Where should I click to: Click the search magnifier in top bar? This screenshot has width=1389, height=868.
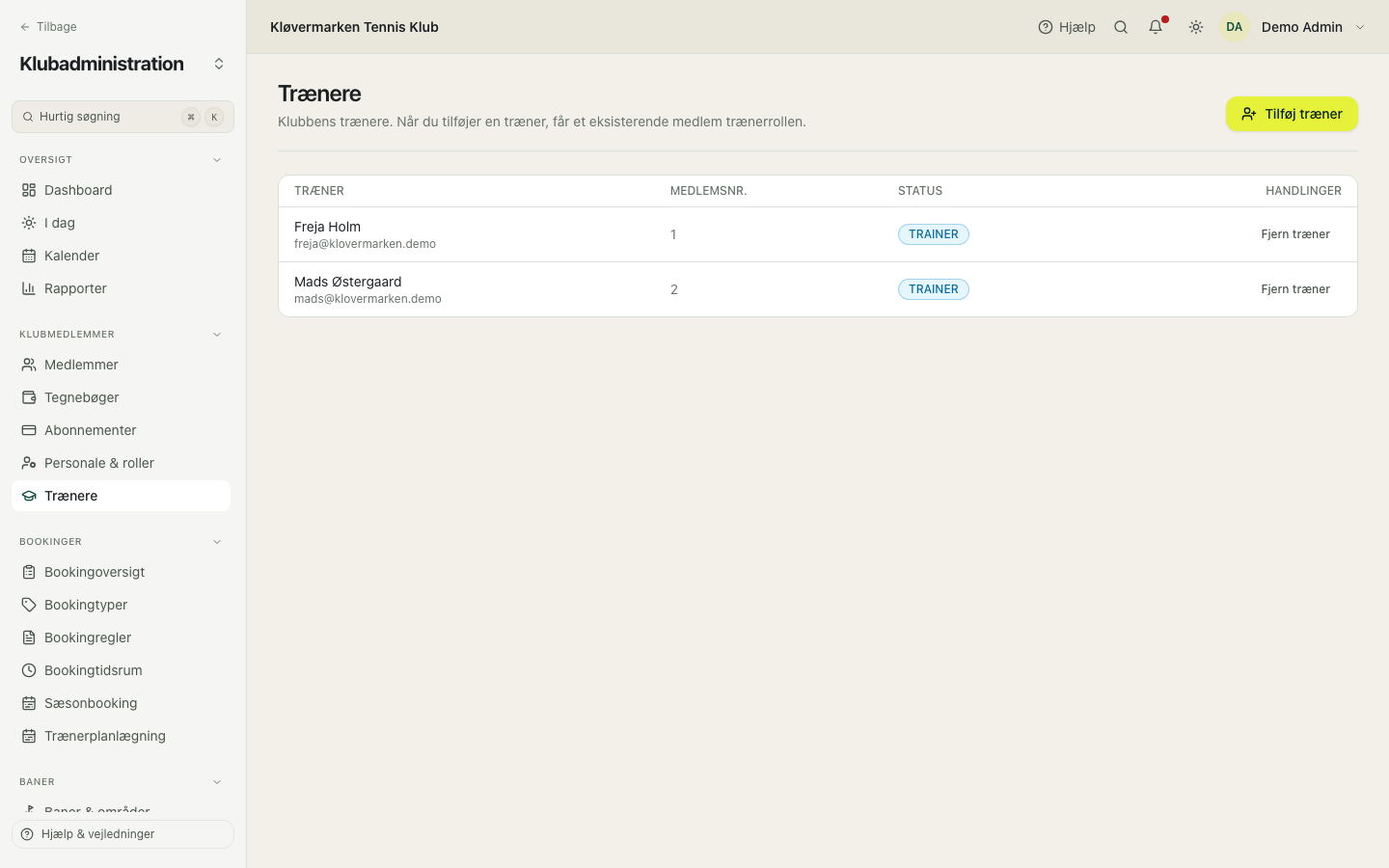click(x=1121, y=27)
